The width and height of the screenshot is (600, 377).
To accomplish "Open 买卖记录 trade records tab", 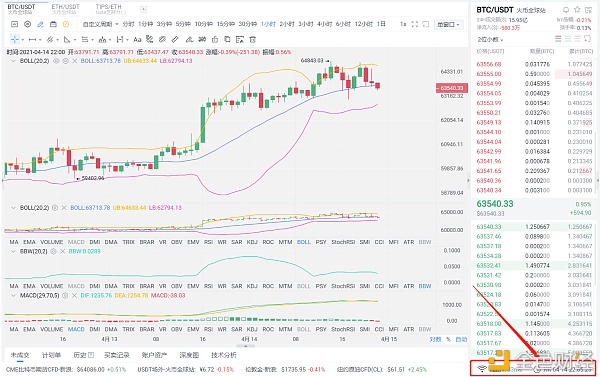I will click(x=117, y=355).
